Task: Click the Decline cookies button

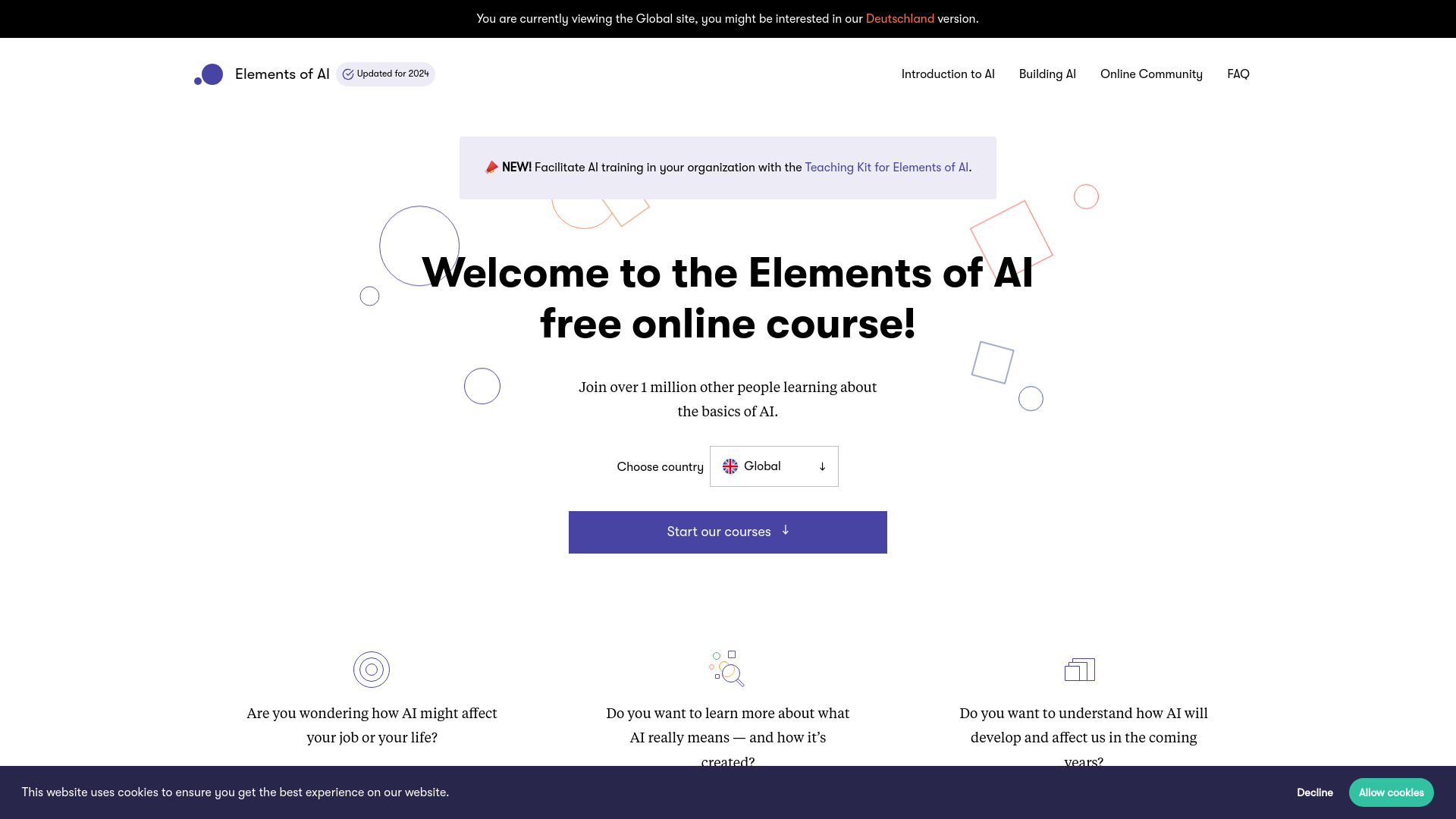Action: click(x=1315, y=792)
